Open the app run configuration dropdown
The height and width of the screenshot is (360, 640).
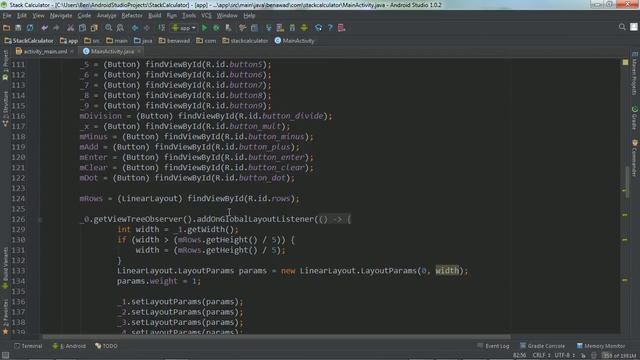(184, 28)
